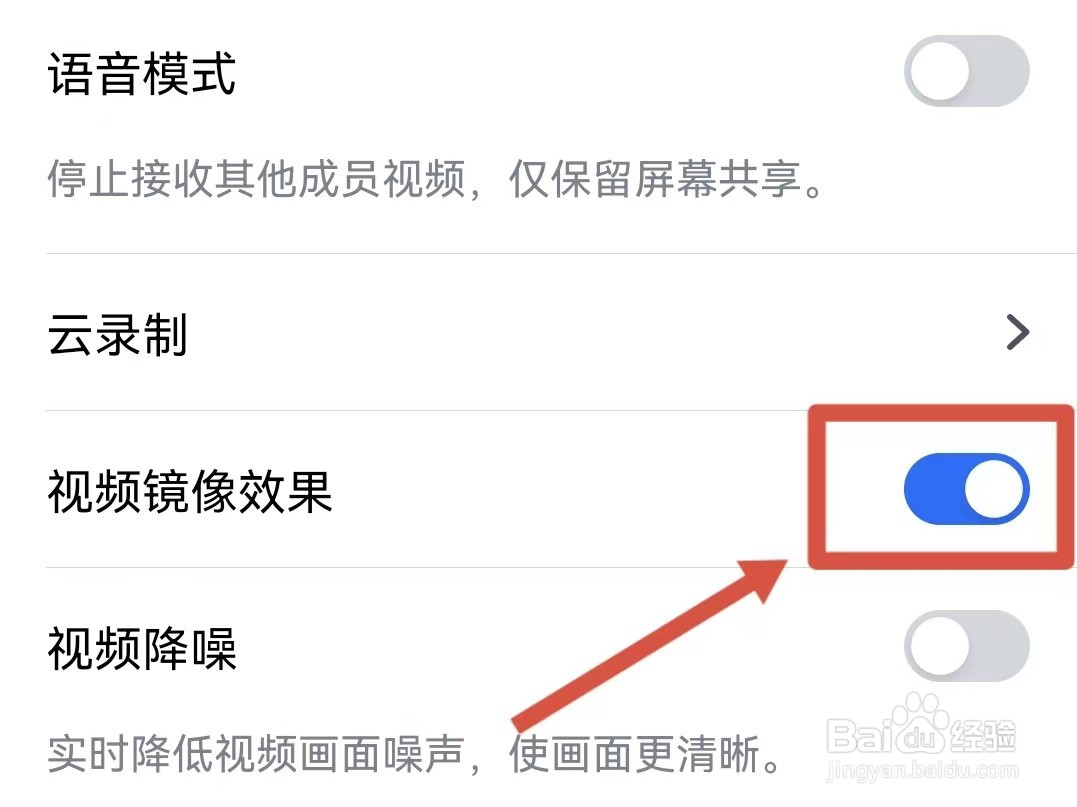Viewport: 1077px width, 807px height.
Task: Tap the 视频镜像效果 label
Action: tap(190, 491)
